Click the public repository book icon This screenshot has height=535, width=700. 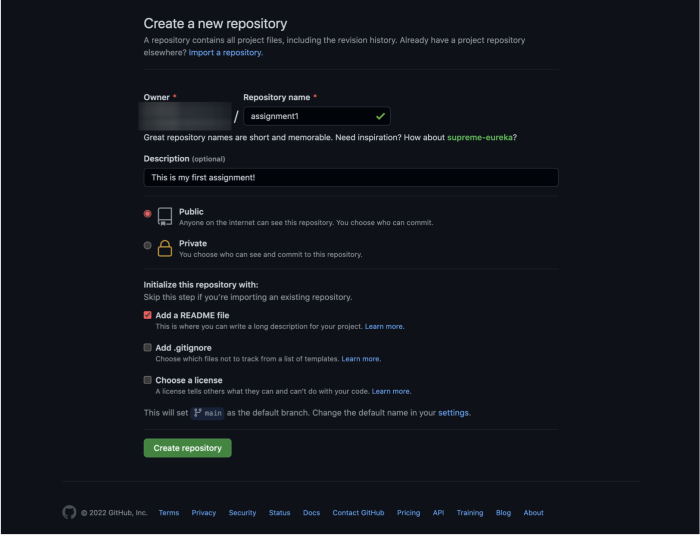(x=164, y=216)
